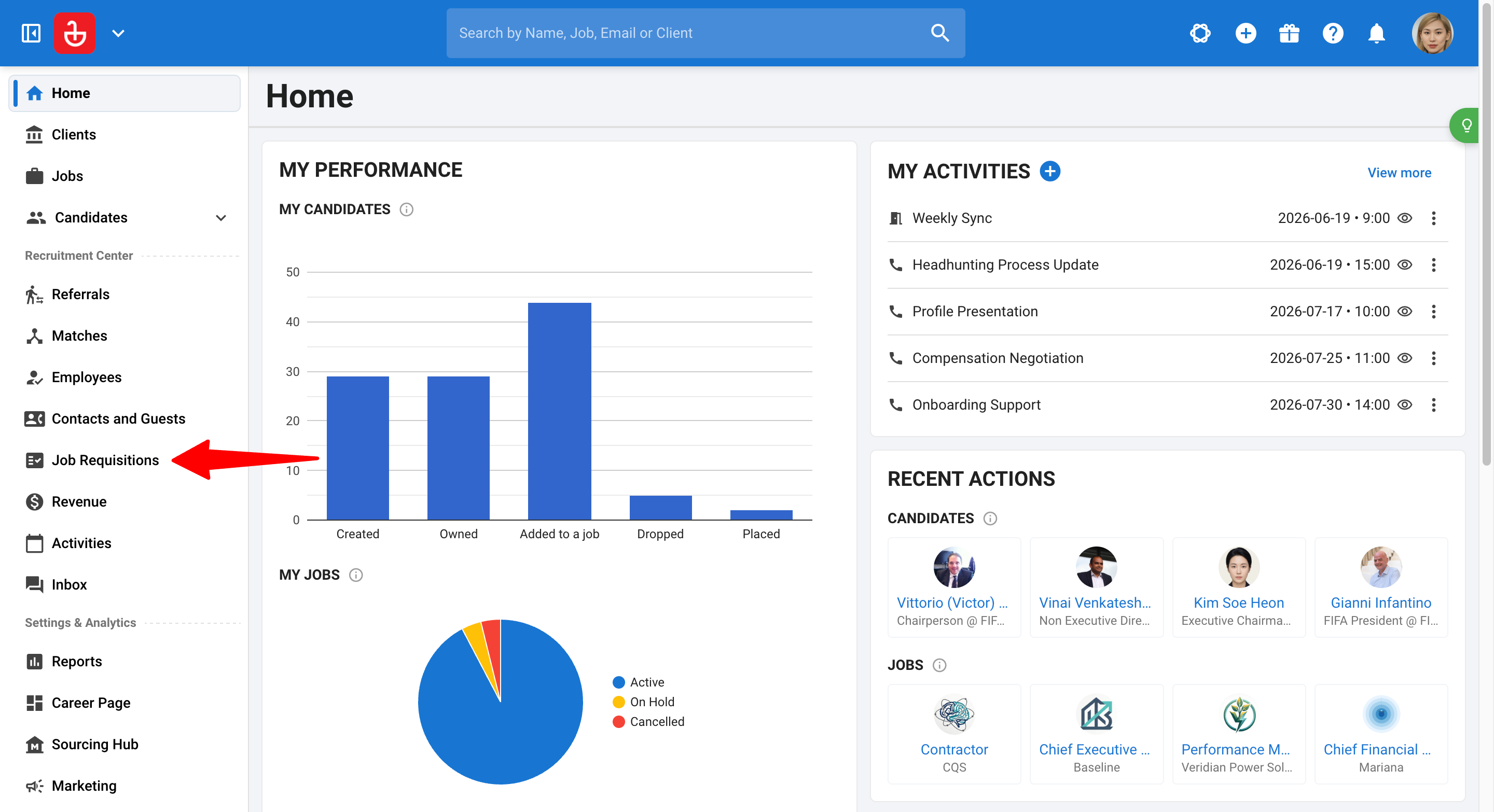Toggle visibility eye for Weekly Sync
Screen dimensions: 1494x812
1404,218
